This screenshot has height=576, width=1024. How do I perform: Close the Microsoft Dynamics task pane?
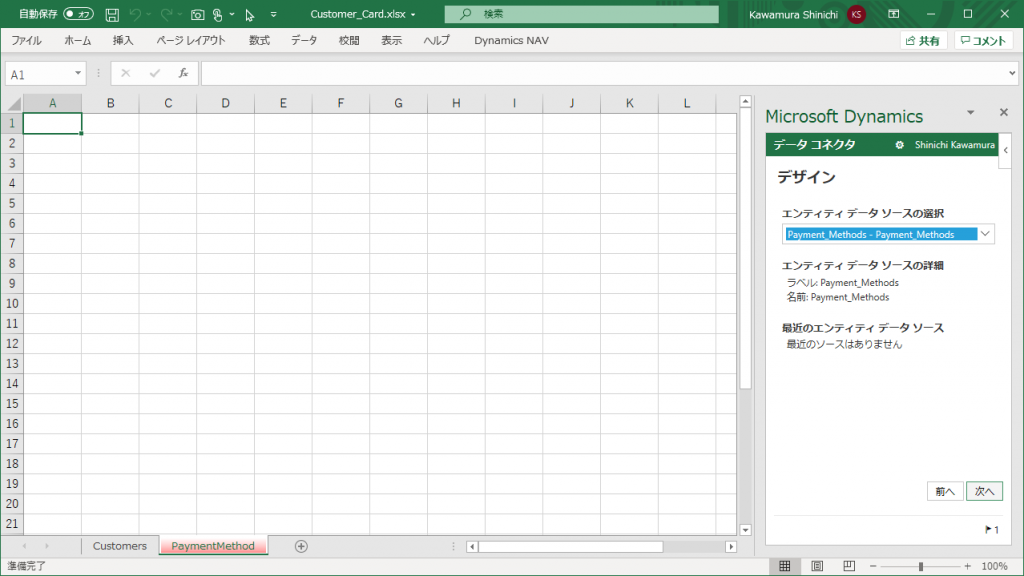click(1004, 112)
